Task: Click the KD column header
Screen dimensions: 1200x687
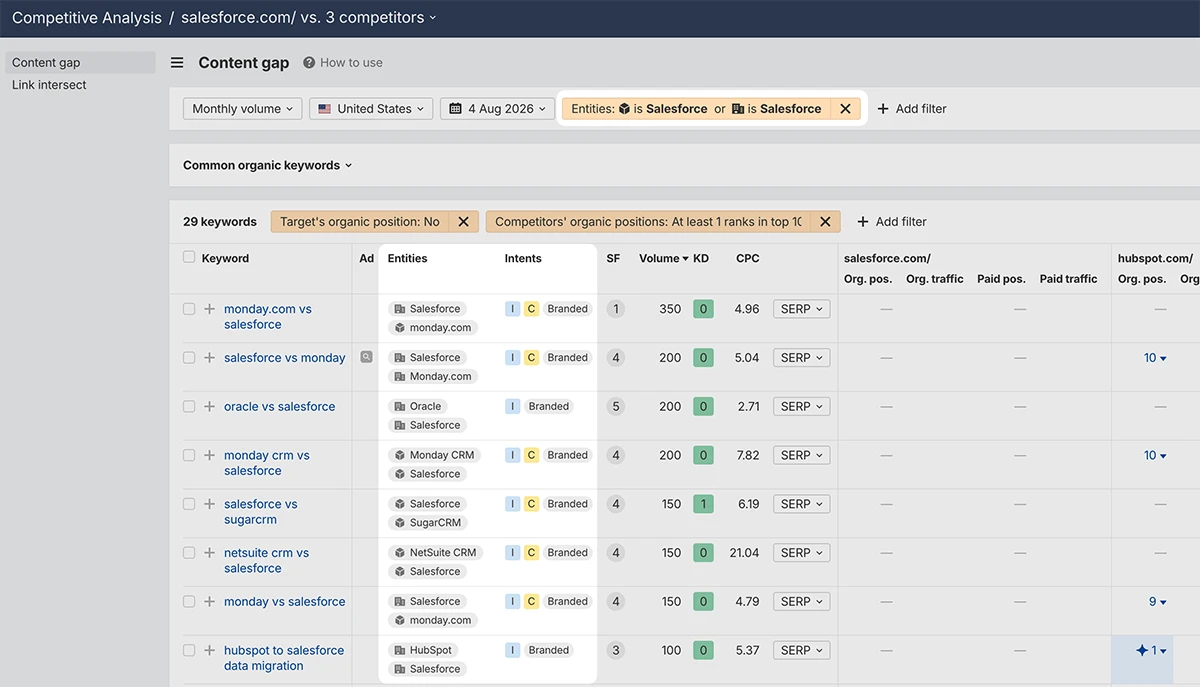Action: (x=701, y=258)
